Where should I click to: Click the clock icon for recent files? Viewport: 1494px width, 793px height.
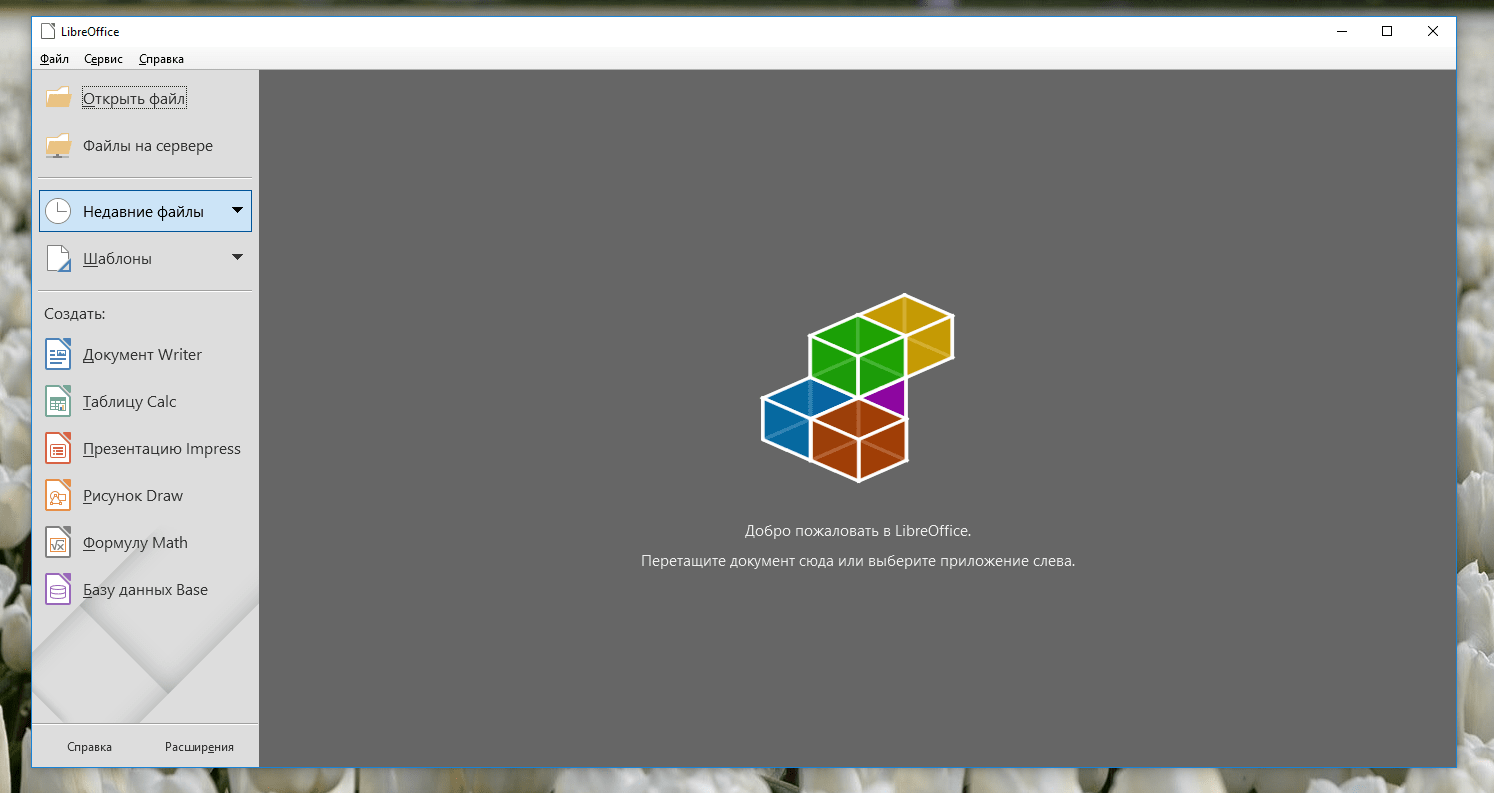(x=58, y=211)
